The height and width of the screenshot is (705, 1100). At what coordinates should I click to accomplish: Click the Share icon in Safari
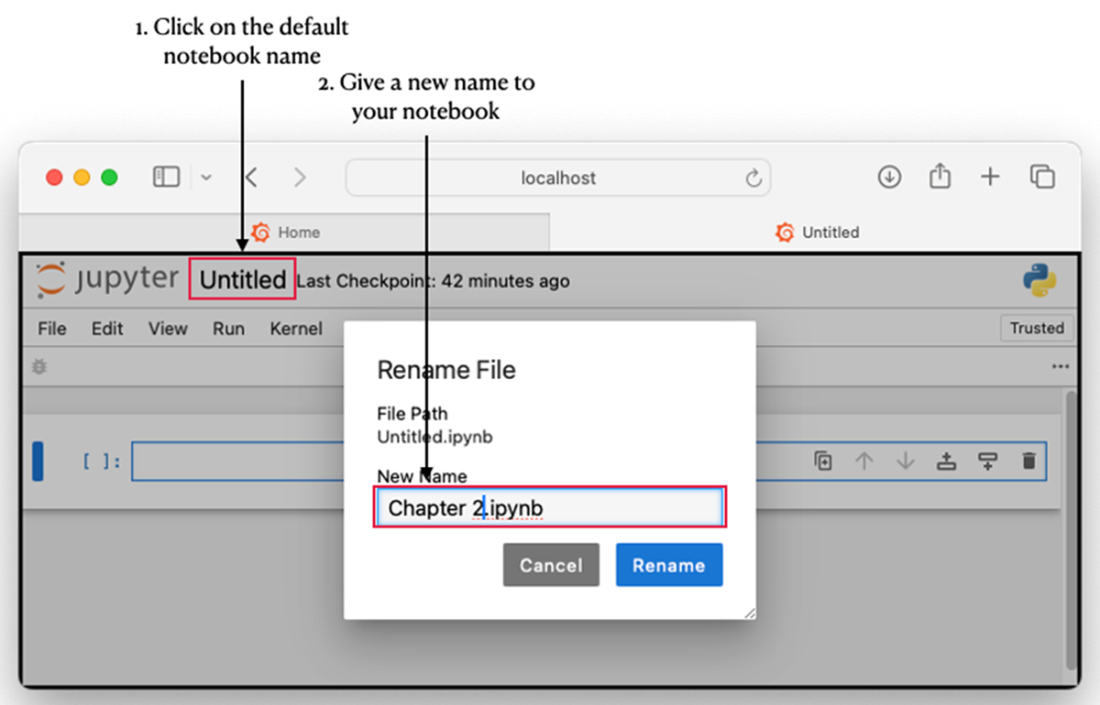tap(939, 177)
